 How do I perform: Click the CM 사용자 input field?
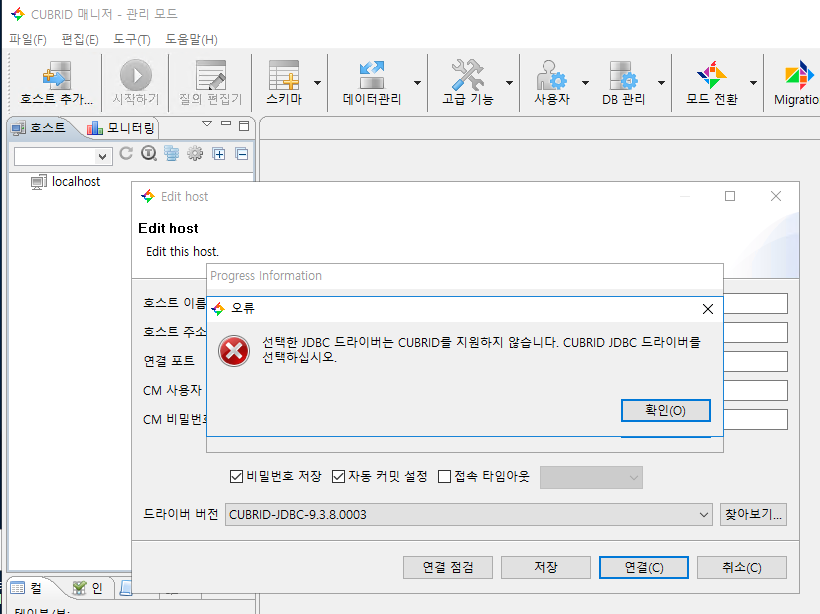(x=756, y=391)
